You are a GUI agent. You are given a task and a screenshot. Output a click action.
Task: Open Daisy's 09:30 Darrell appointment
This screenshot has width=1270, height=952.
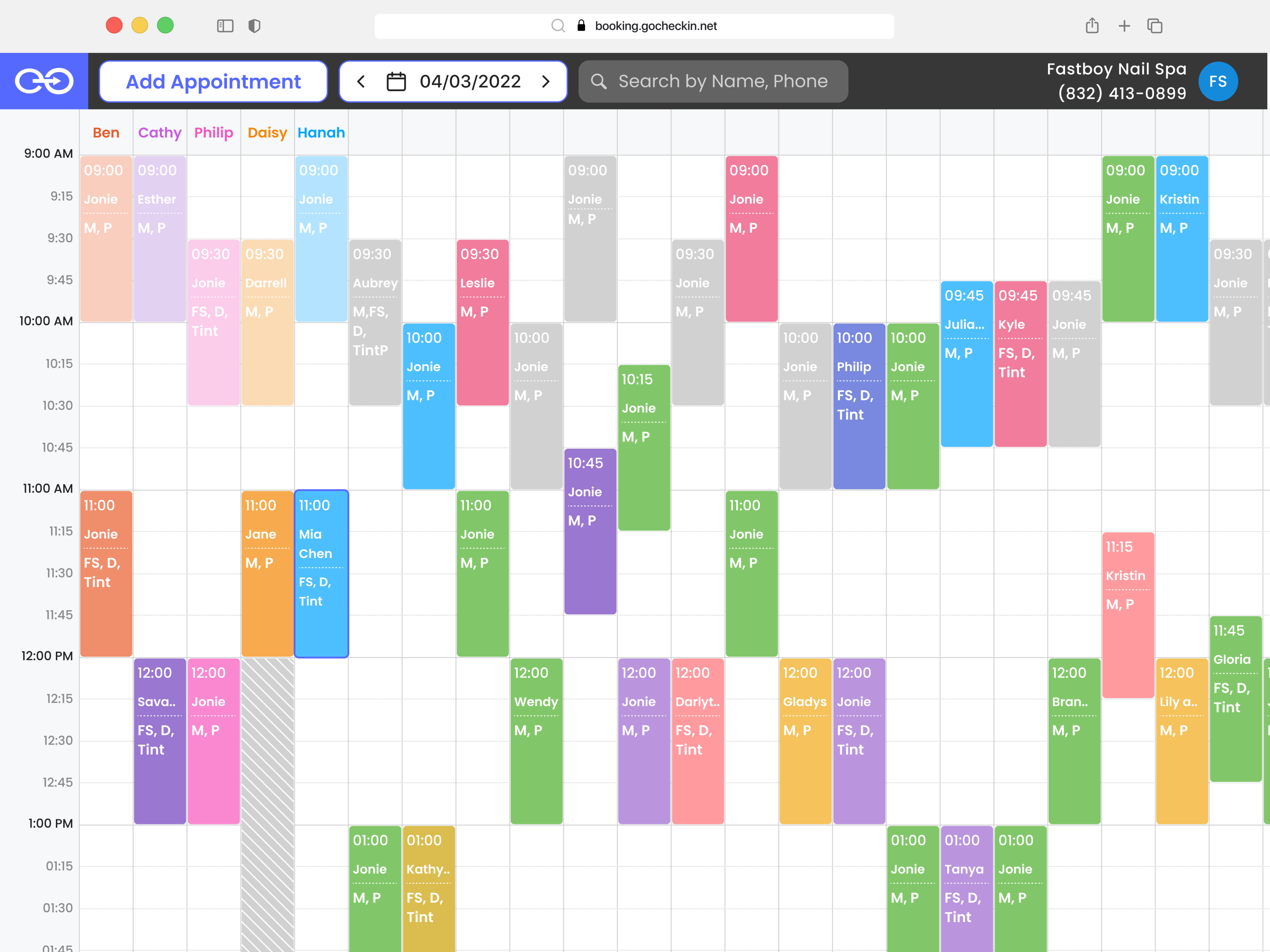[268, 323]
